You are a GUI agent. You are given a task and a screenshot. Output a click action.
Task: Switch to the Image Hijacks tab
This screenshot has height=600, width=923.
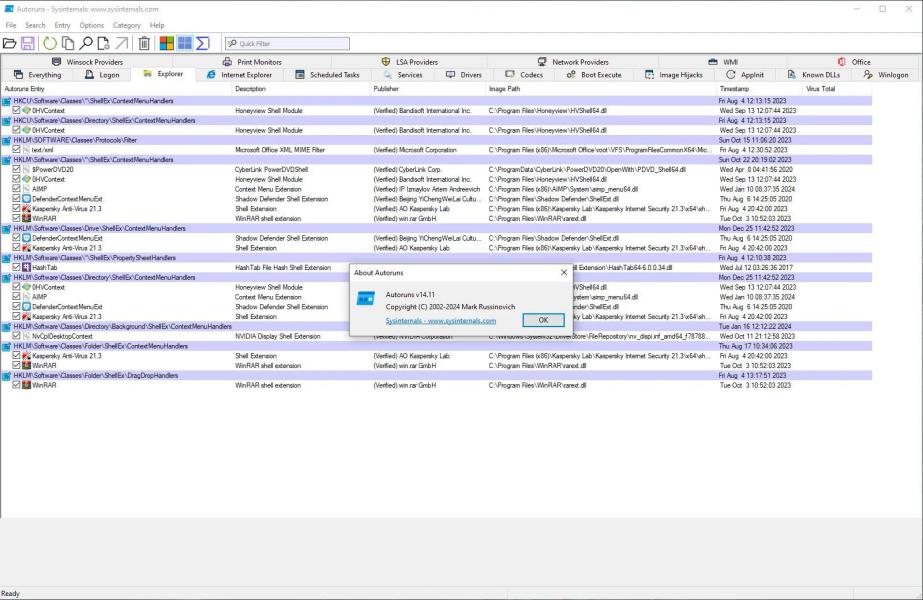pos(673,75)
